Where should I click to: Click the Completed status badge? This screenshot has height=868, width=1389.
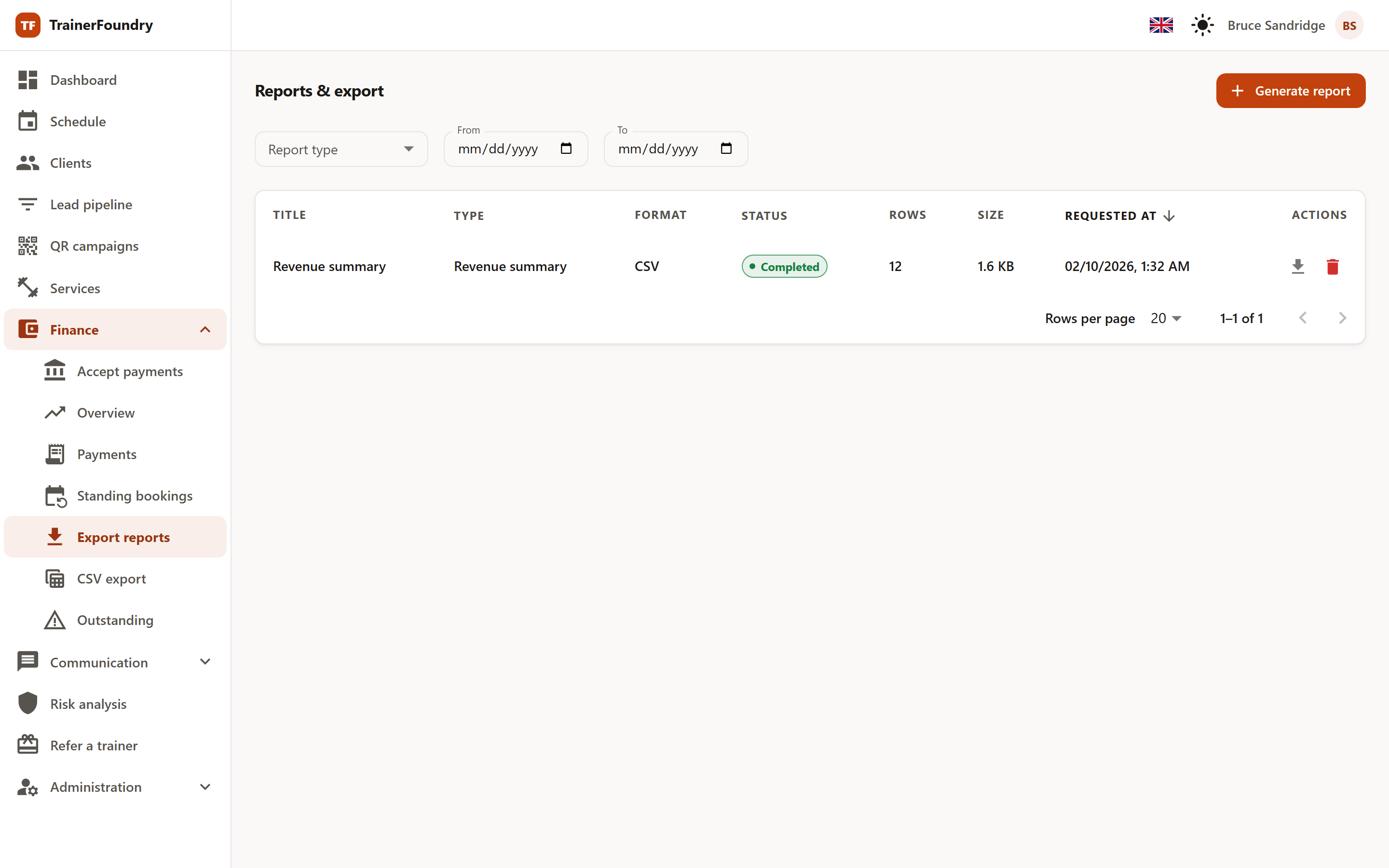point(784,266)
